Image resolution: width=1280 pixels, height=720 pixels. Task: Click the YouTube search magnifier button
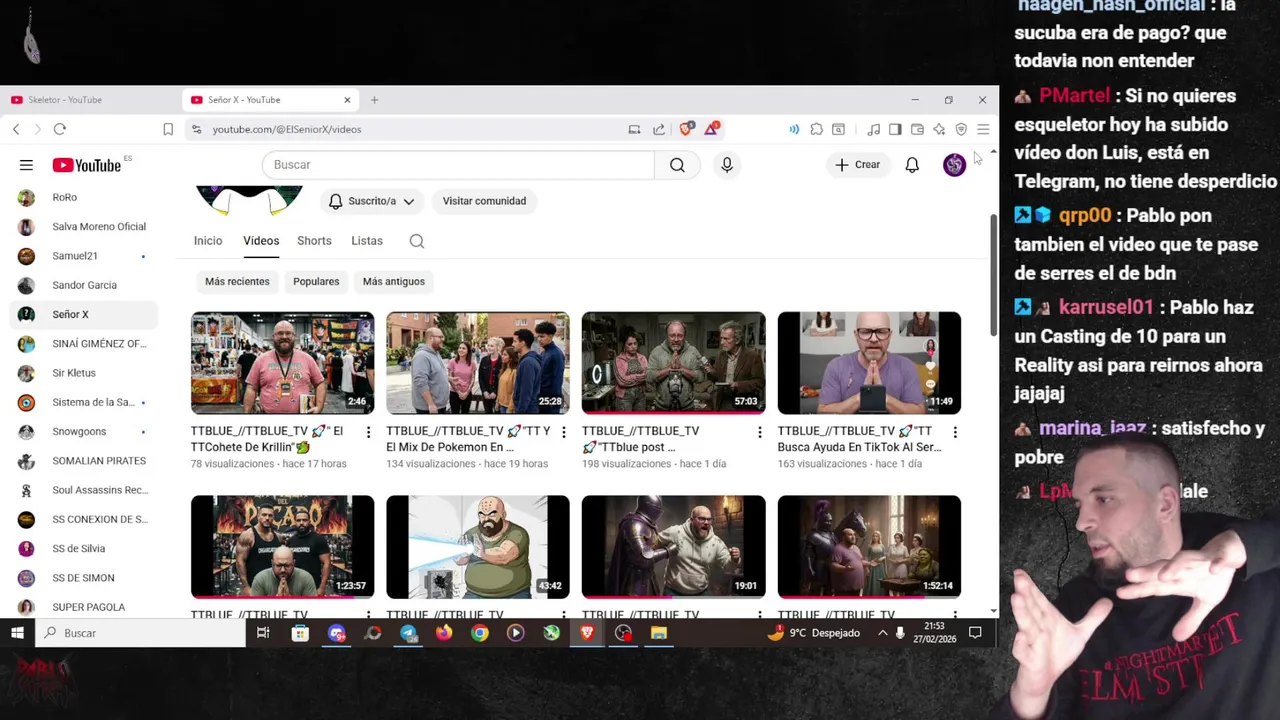pos(677,165)
